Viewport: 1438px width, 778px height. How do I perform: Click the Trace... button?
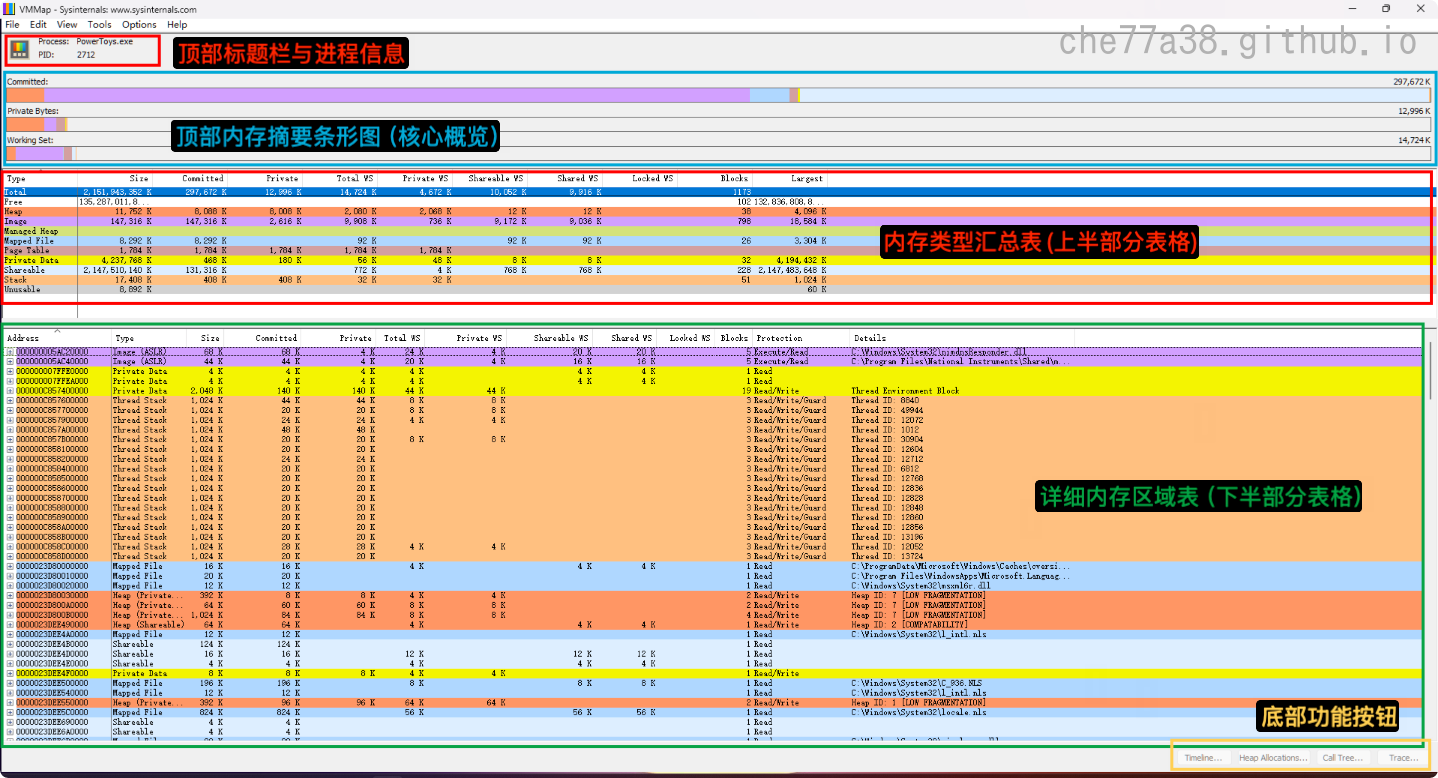(1403, 758)
